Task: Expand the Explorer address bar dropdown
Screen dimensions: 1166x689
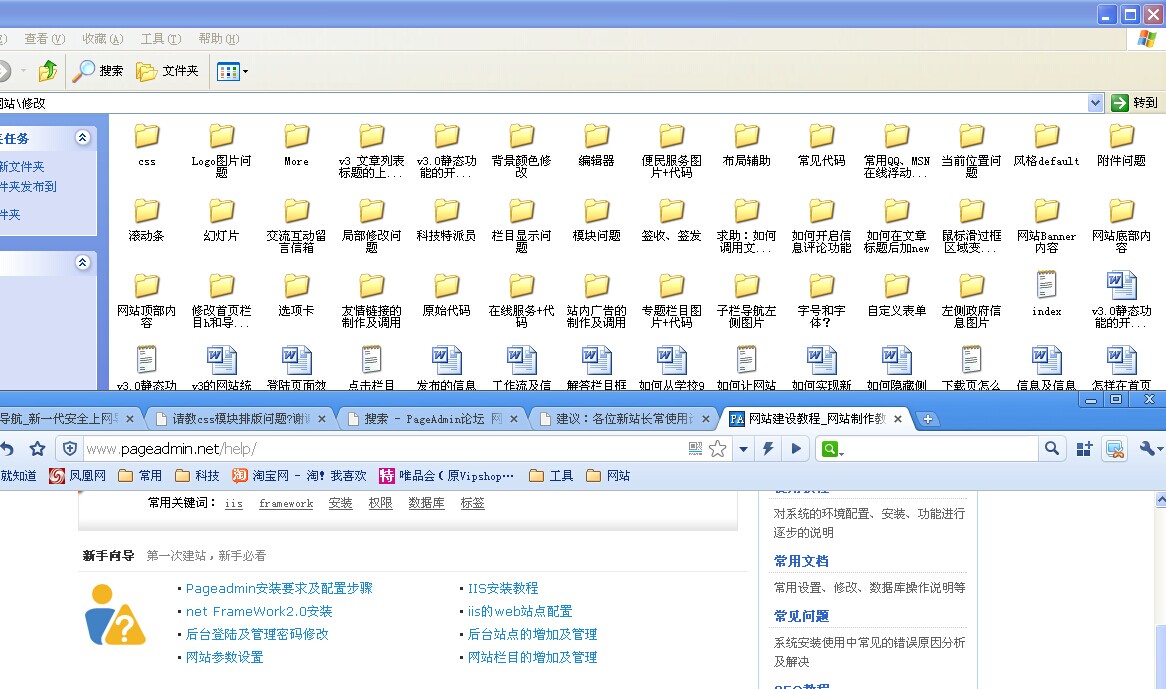Action: pos(1096,103)
